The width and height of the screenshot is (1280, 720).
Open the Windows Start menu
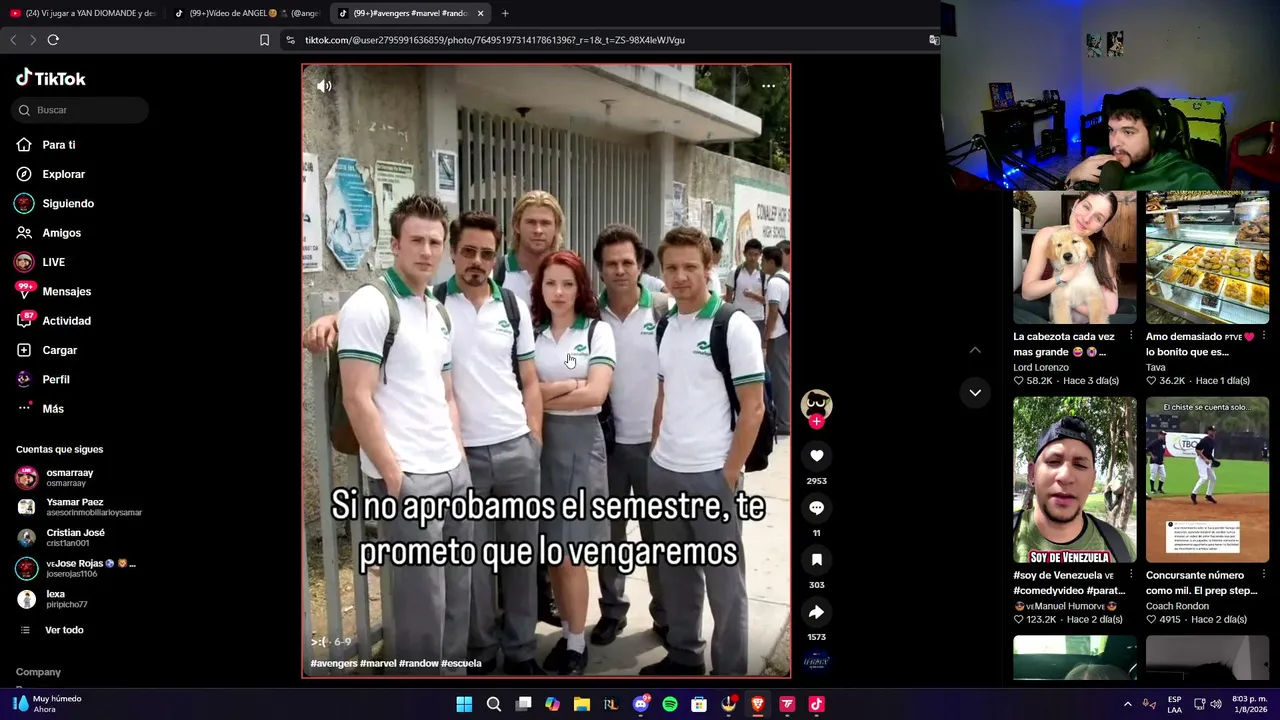click(x=464, y=704)
